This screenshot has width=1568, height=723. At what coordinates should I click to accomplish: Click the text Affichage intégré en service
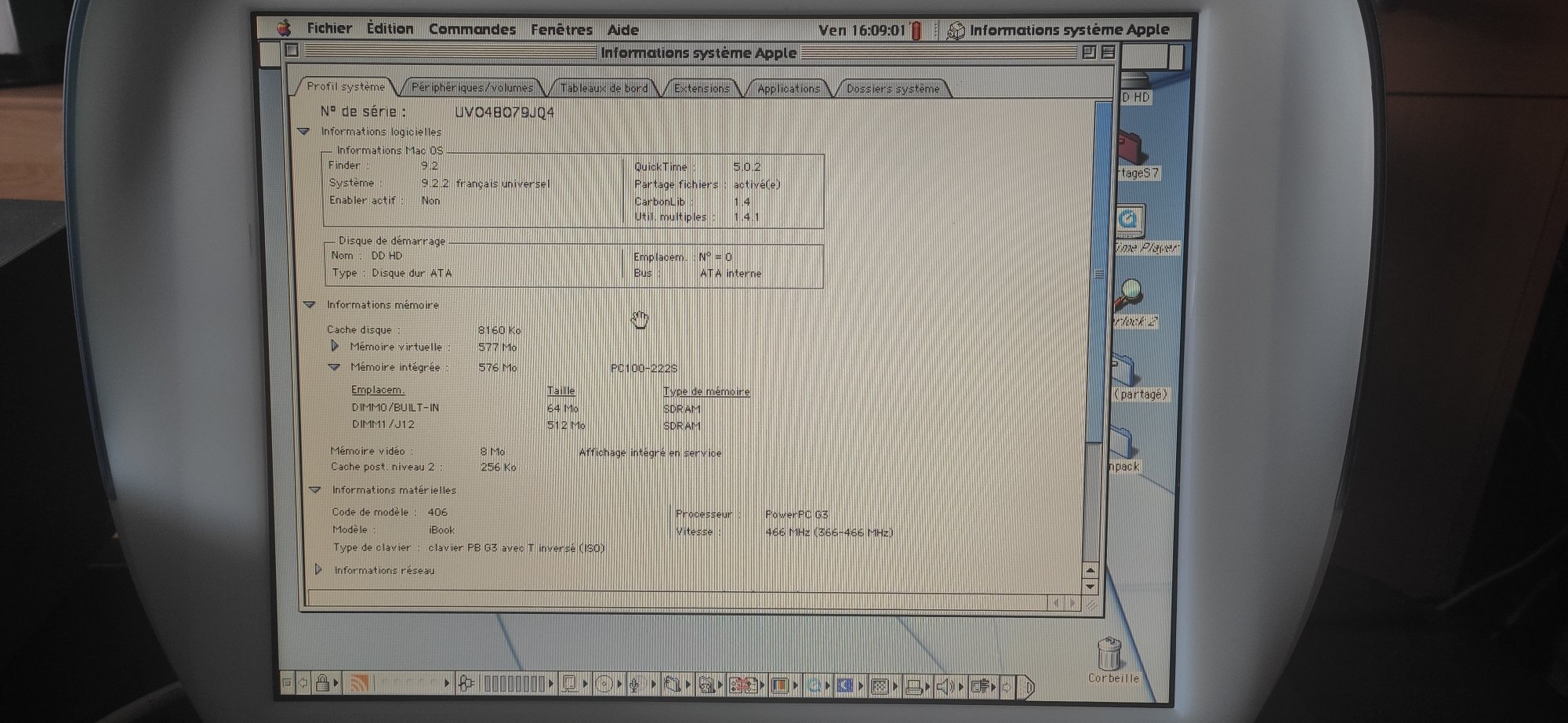point(650,452)
